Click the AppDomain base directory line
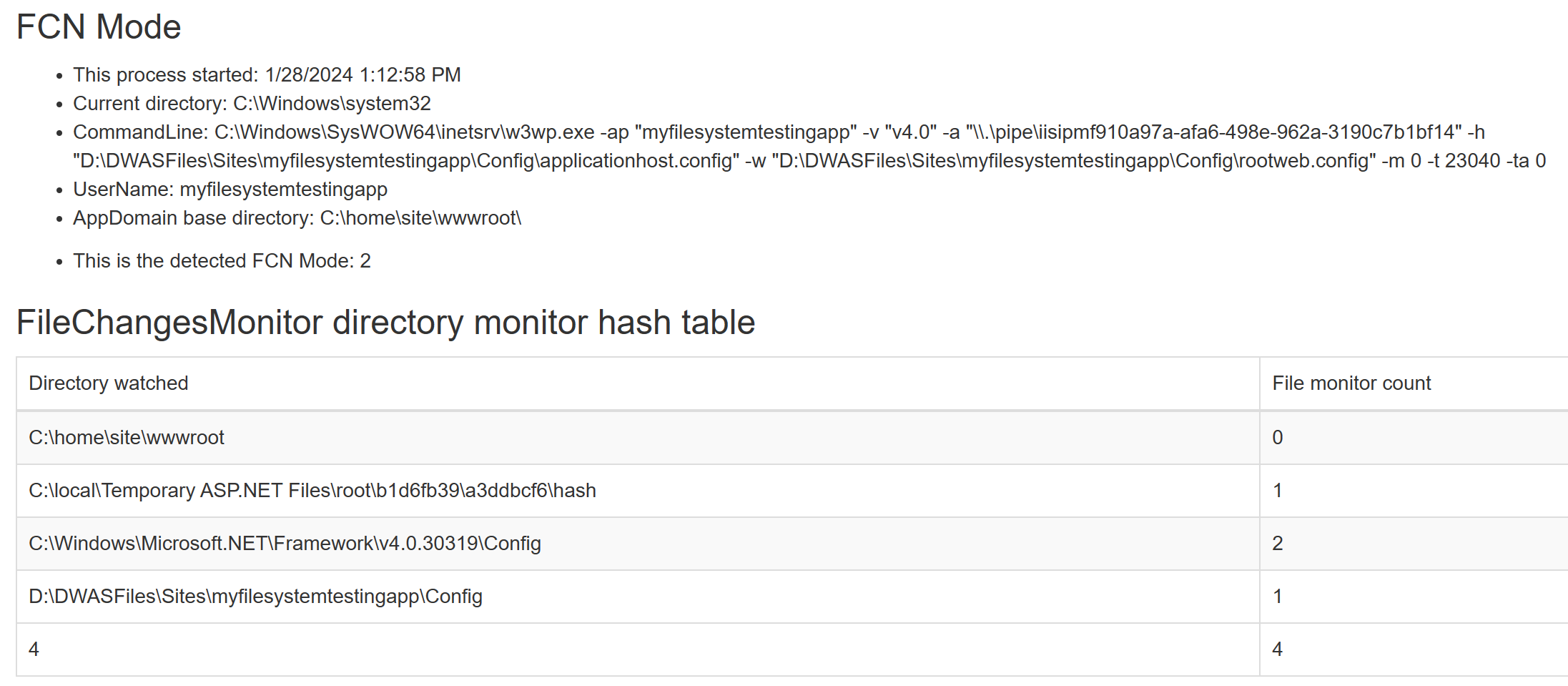Screen dimensions: 1568x686 click(x=297, y=218)
